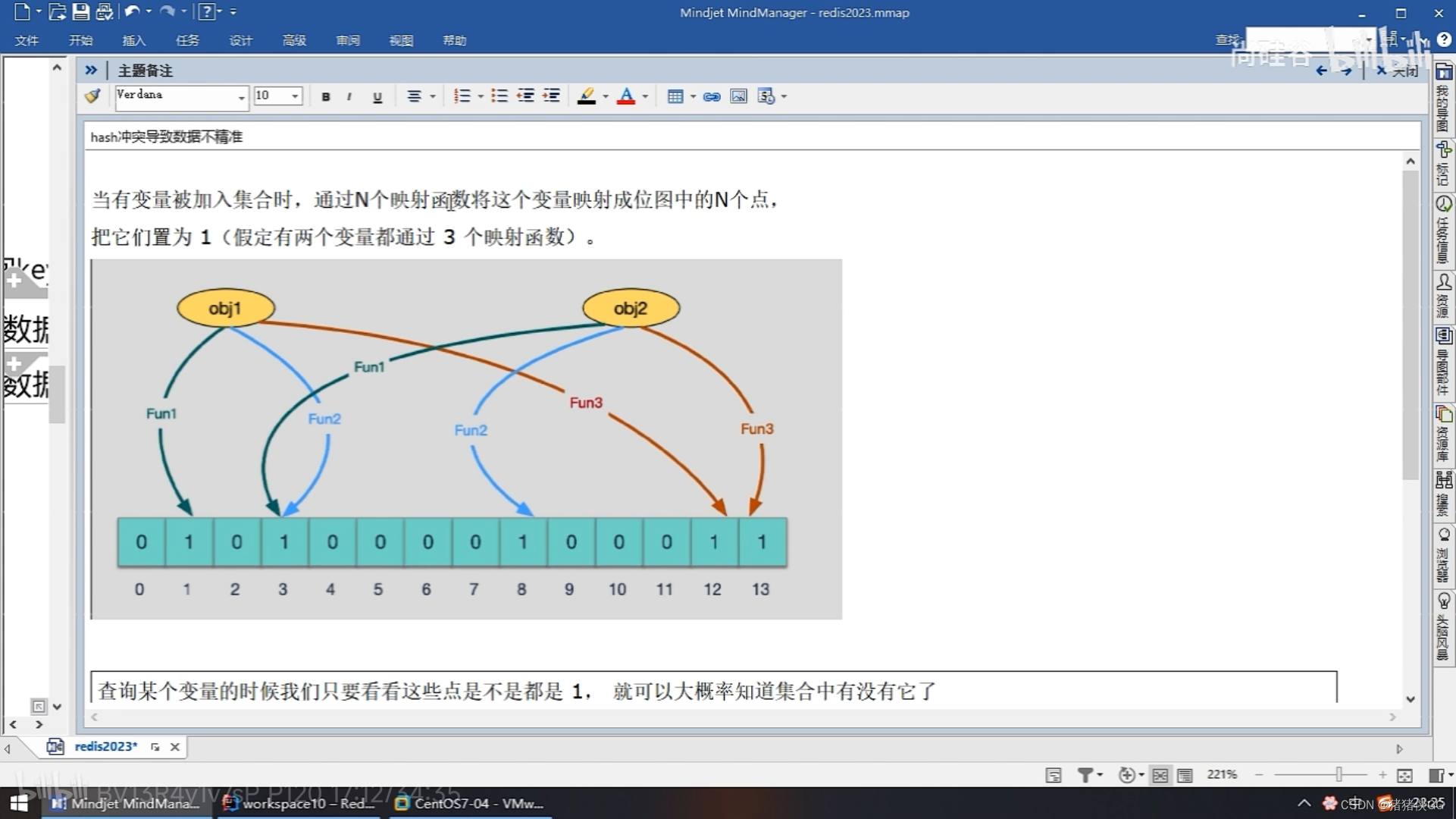The image size is (1456, 819).
Task: Insert a numbered list in notes
Action: pos(462,96)
